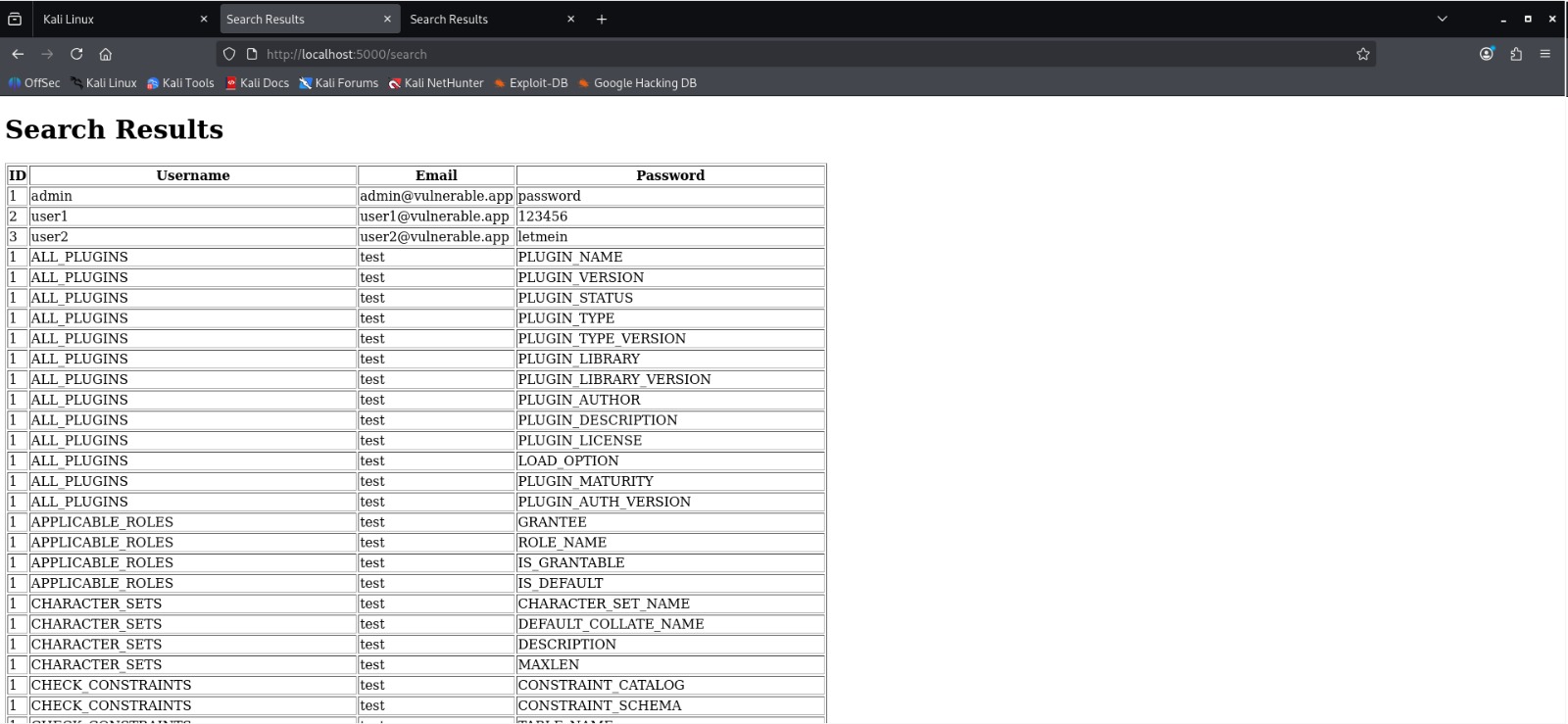This screenshot has width=1568, height=724.
Task: Open the recent browsing icon left of tabs
Action: 15,19
